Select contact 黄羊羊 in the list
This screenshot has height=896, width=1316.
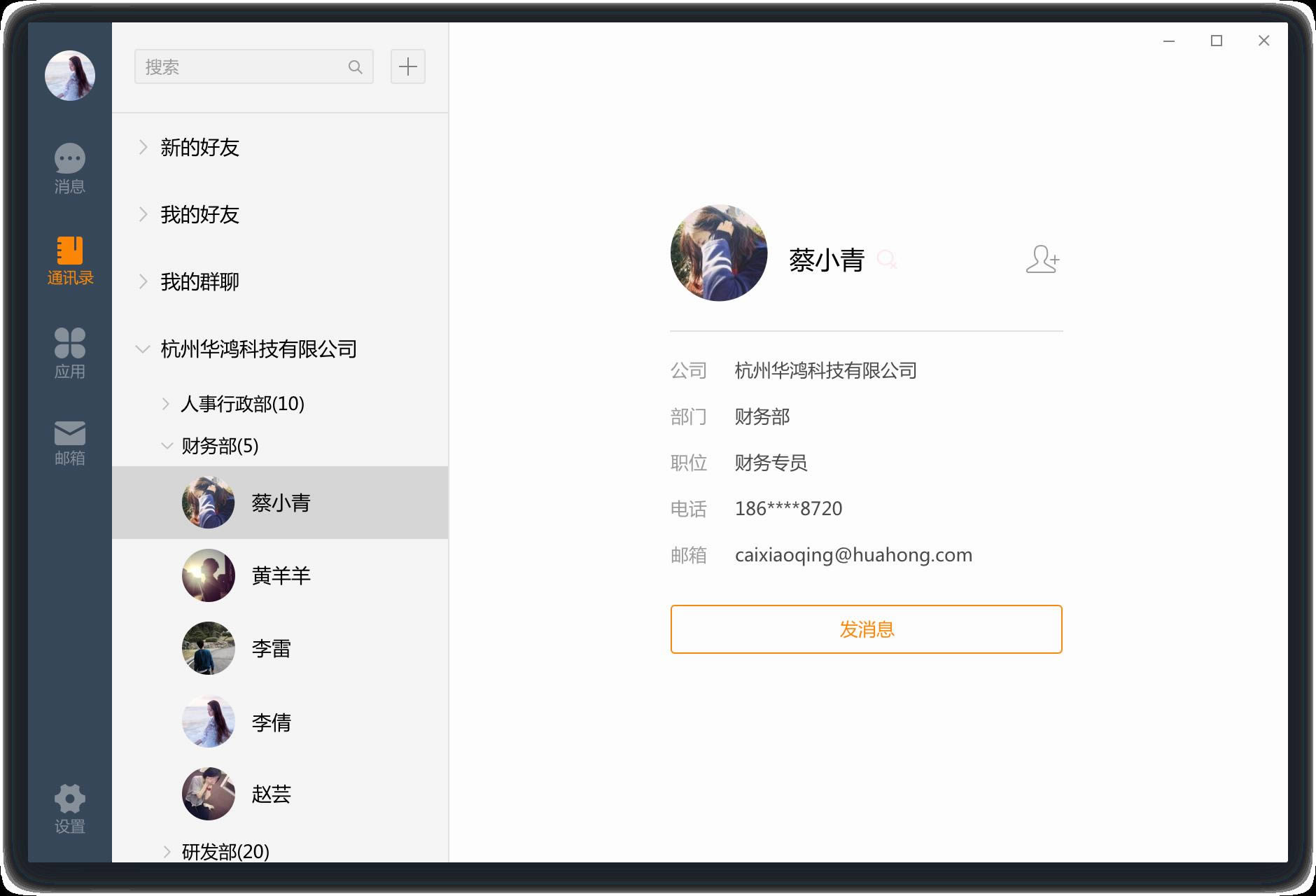[x=280, y=575]
